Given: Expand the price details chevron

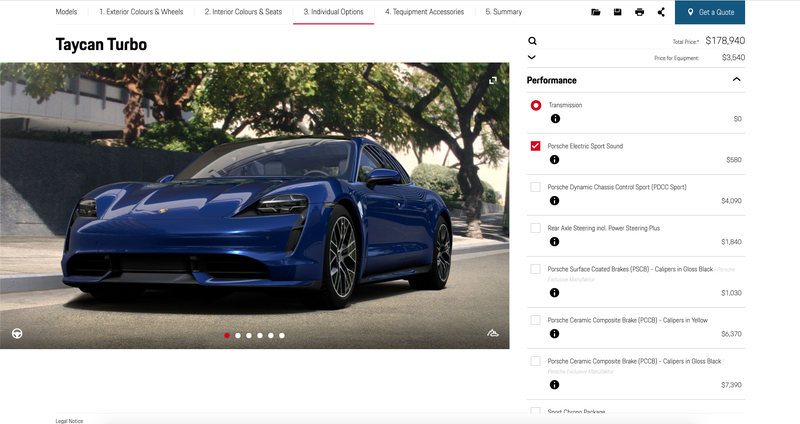Looking at the screenshot, I should pyautogui.click(x=532, y=57).
